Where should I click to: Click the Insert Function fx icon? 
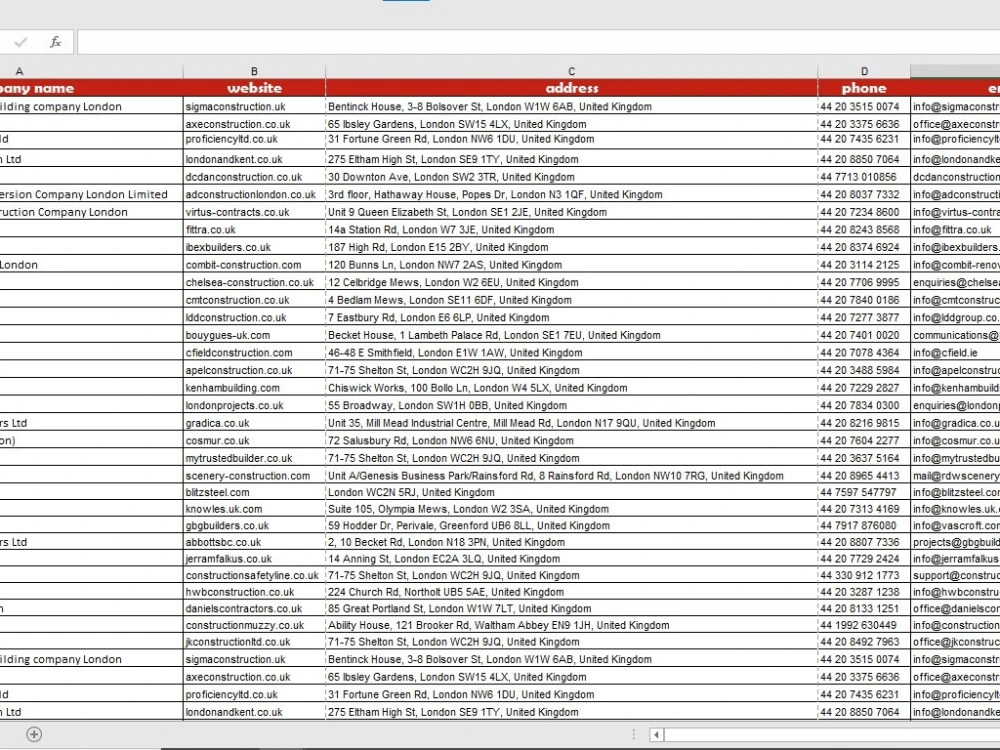coord(55,42)
